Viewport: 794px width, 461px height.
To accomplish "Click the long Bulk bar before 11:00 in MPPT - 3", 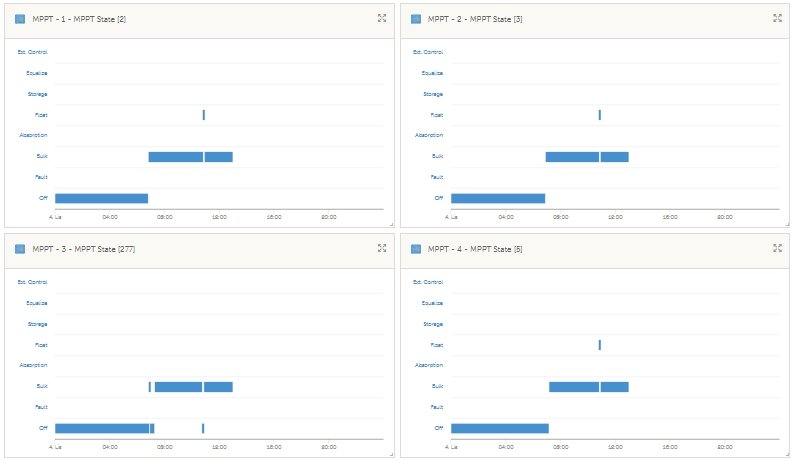I will point(178,387).
